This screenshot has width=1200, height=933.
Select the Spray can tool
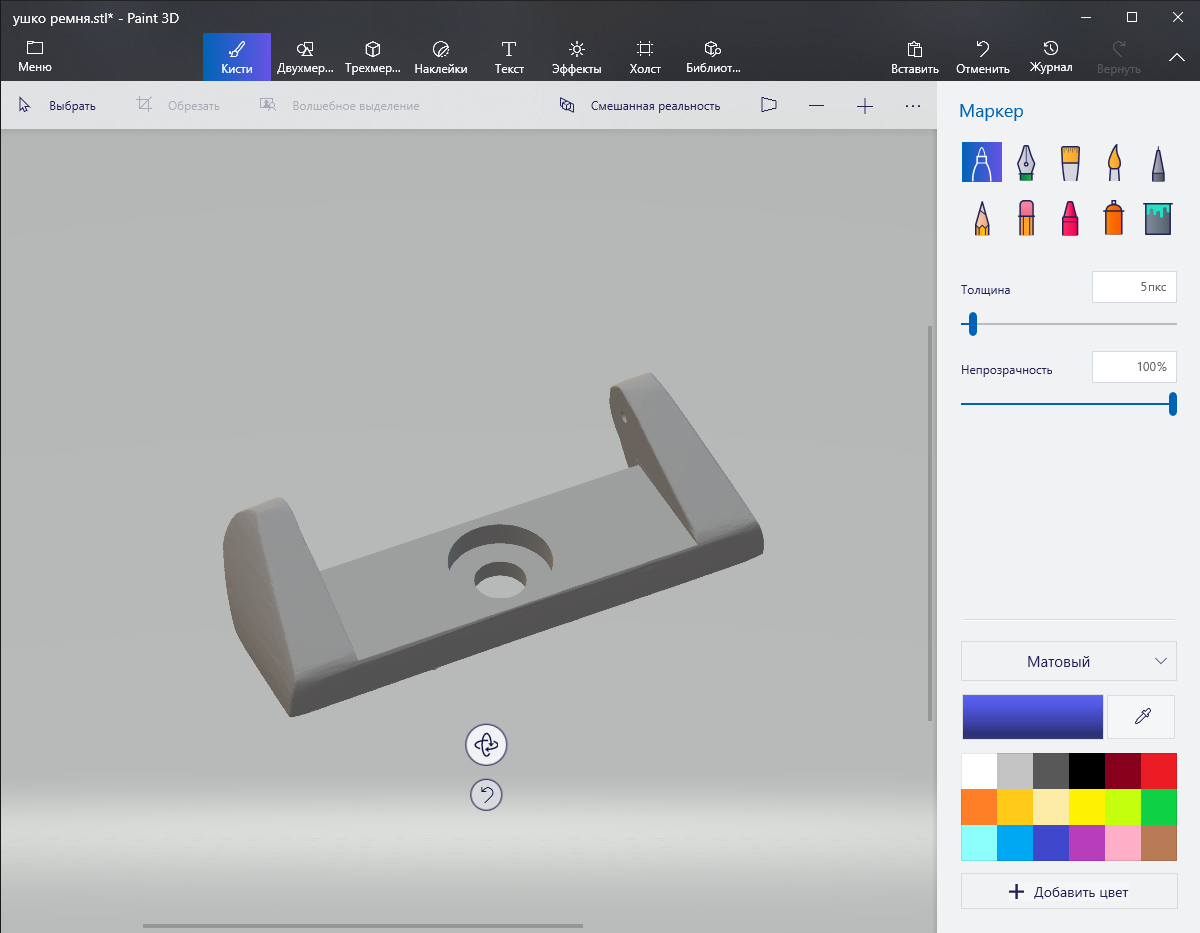coord(1114,217)
